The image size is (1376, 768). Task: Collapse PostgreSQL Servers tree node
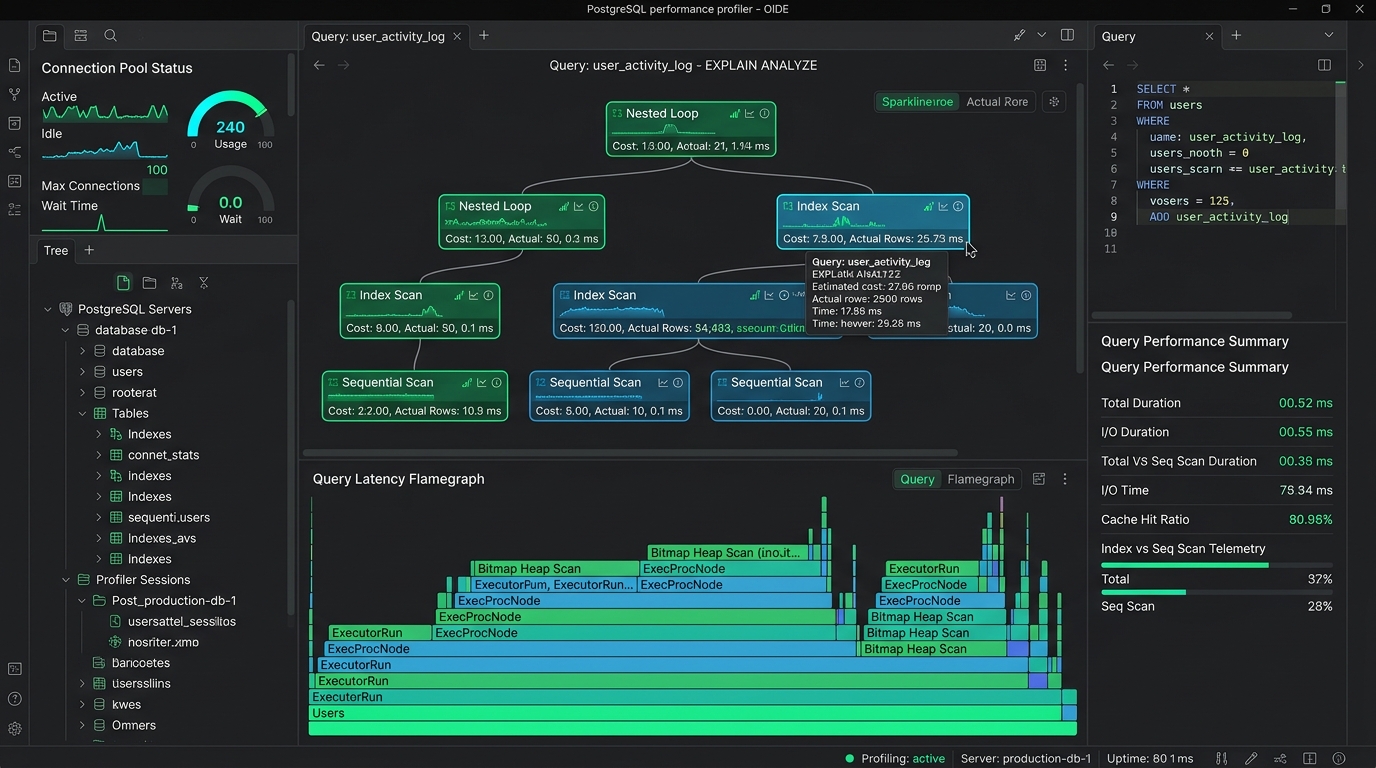(48, 310)
